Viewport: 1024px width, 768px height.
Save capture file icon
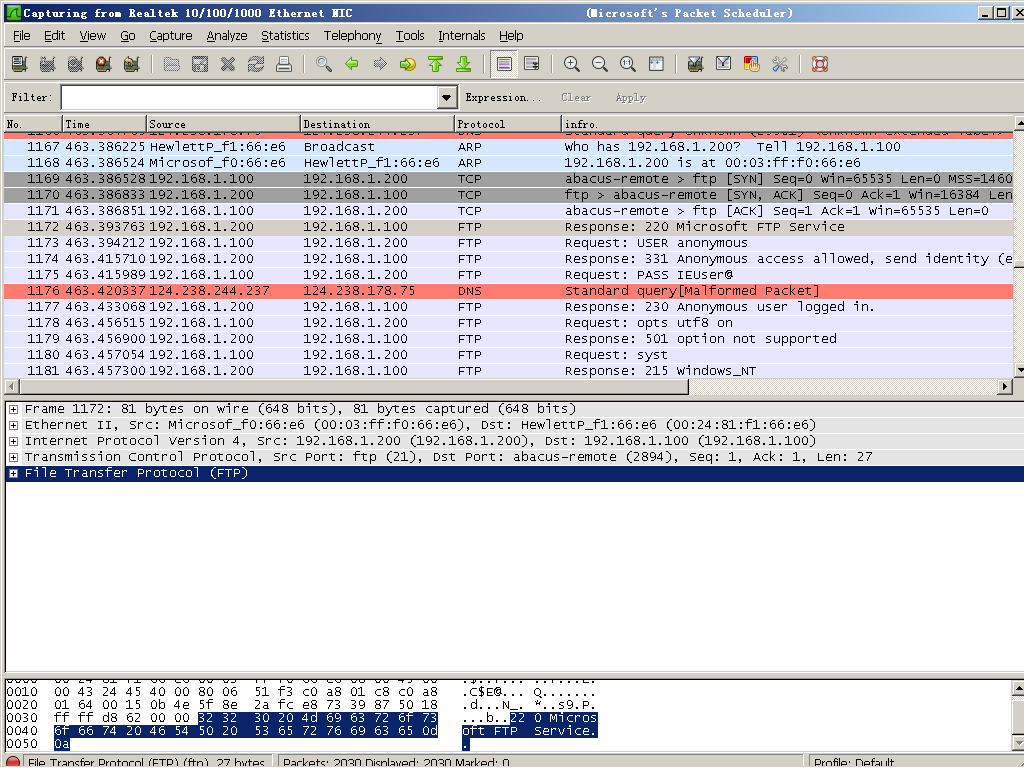[x=200, y=63]
